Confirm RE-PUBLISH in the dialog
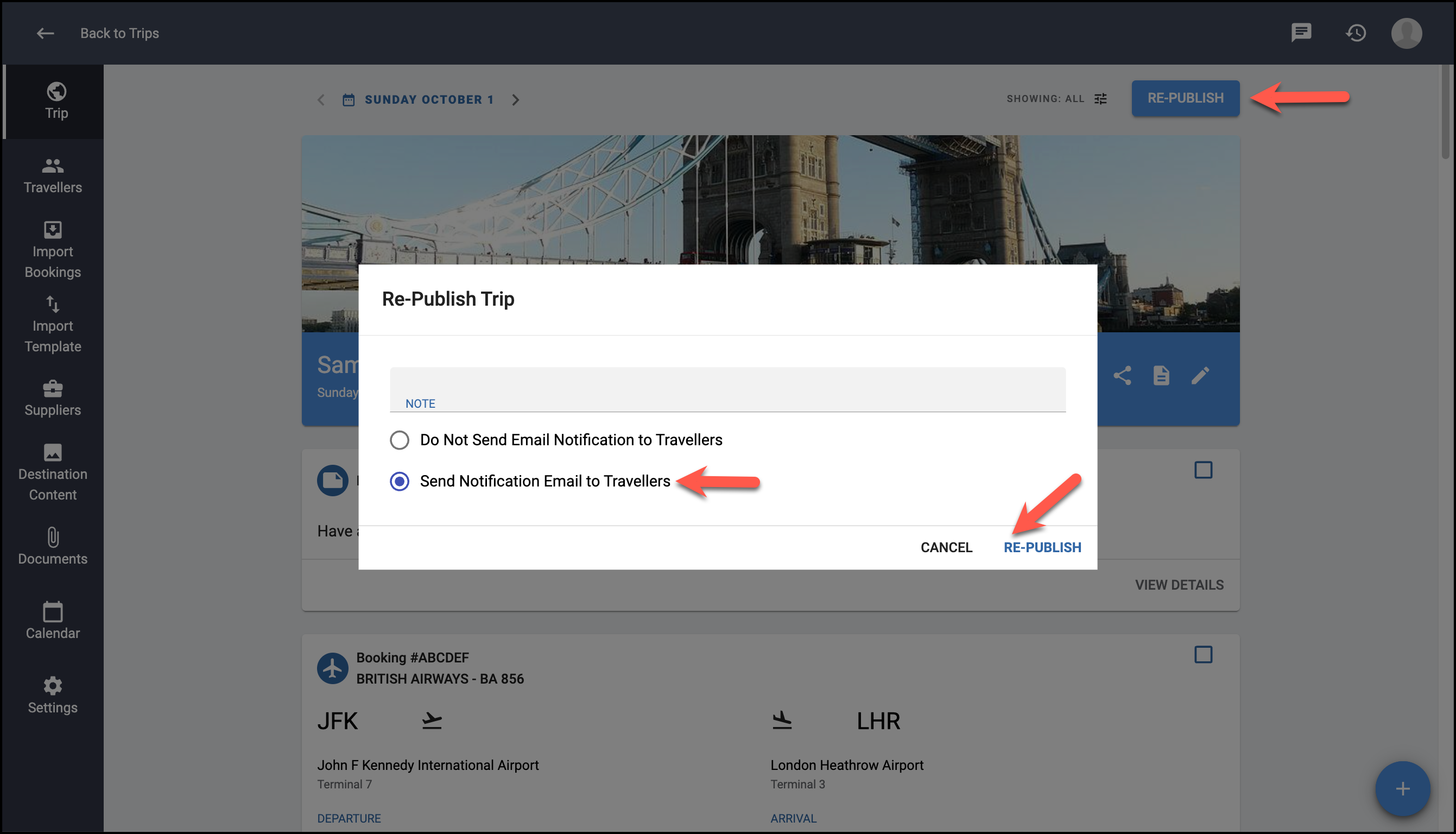Viewport: 1456px width, 834px height. tap(1042, 547)
